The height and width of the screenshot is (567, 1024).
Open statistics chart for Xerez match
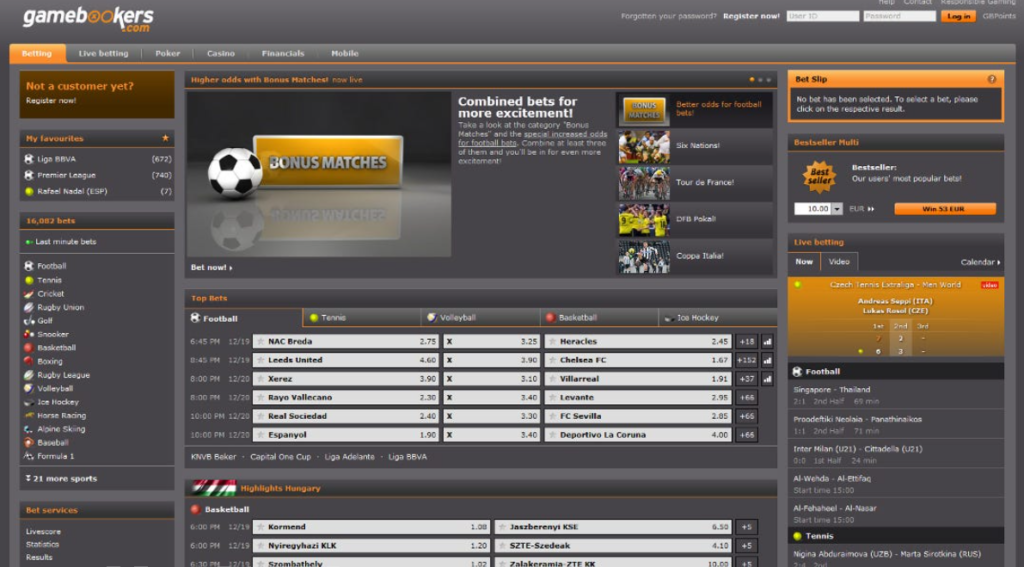(767, 379)
